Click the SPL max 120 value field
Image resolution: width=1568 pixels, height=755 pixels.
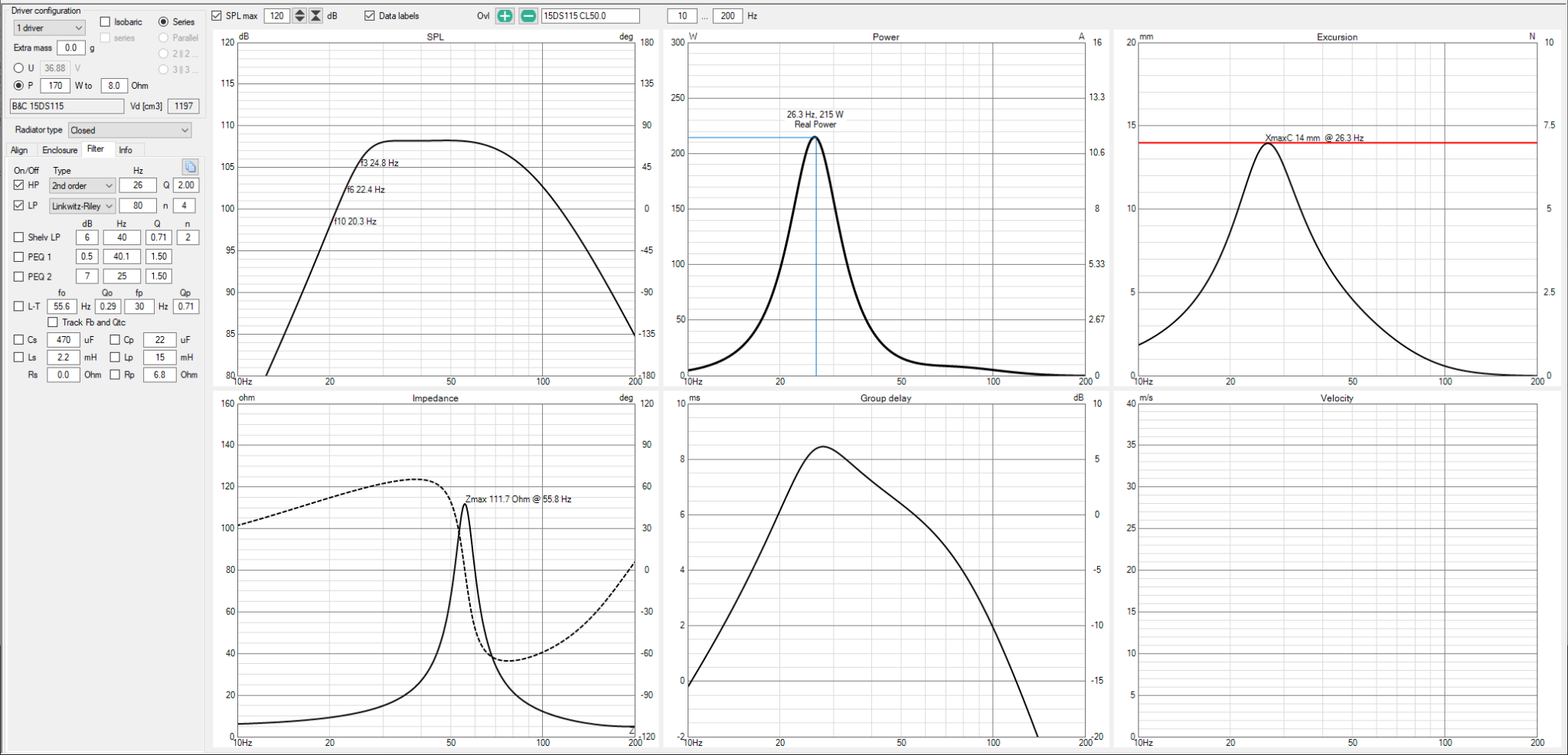click(x=277, y=15)
